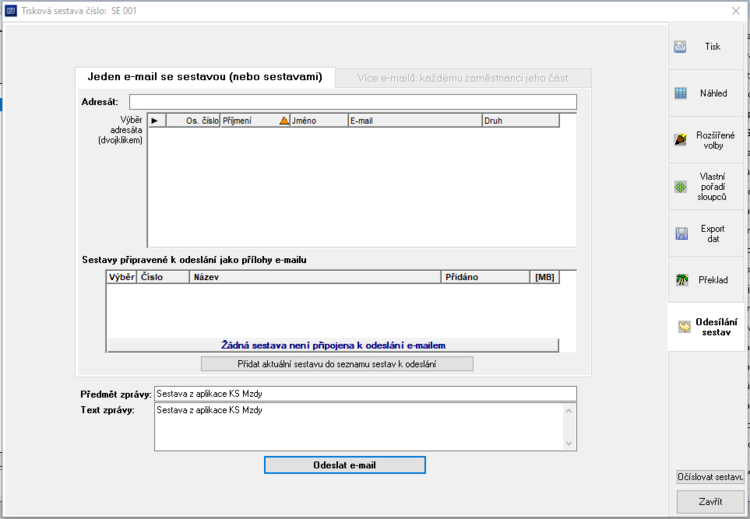This screenshot has width=750, height=519.
Task: Open the Rozšířené volby icon
Action: click(680, 140)
